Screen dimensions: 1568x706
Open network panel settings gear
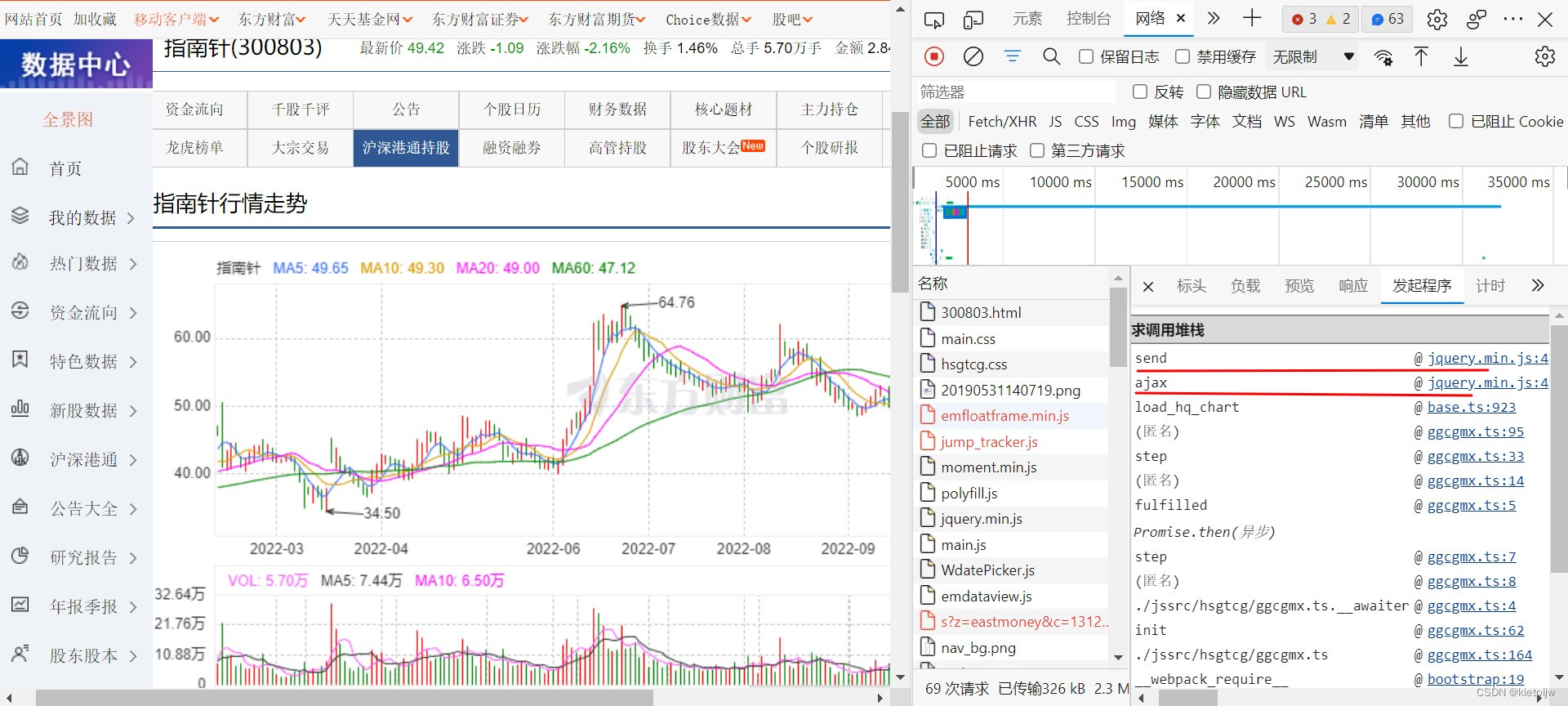pos(1544,56)
